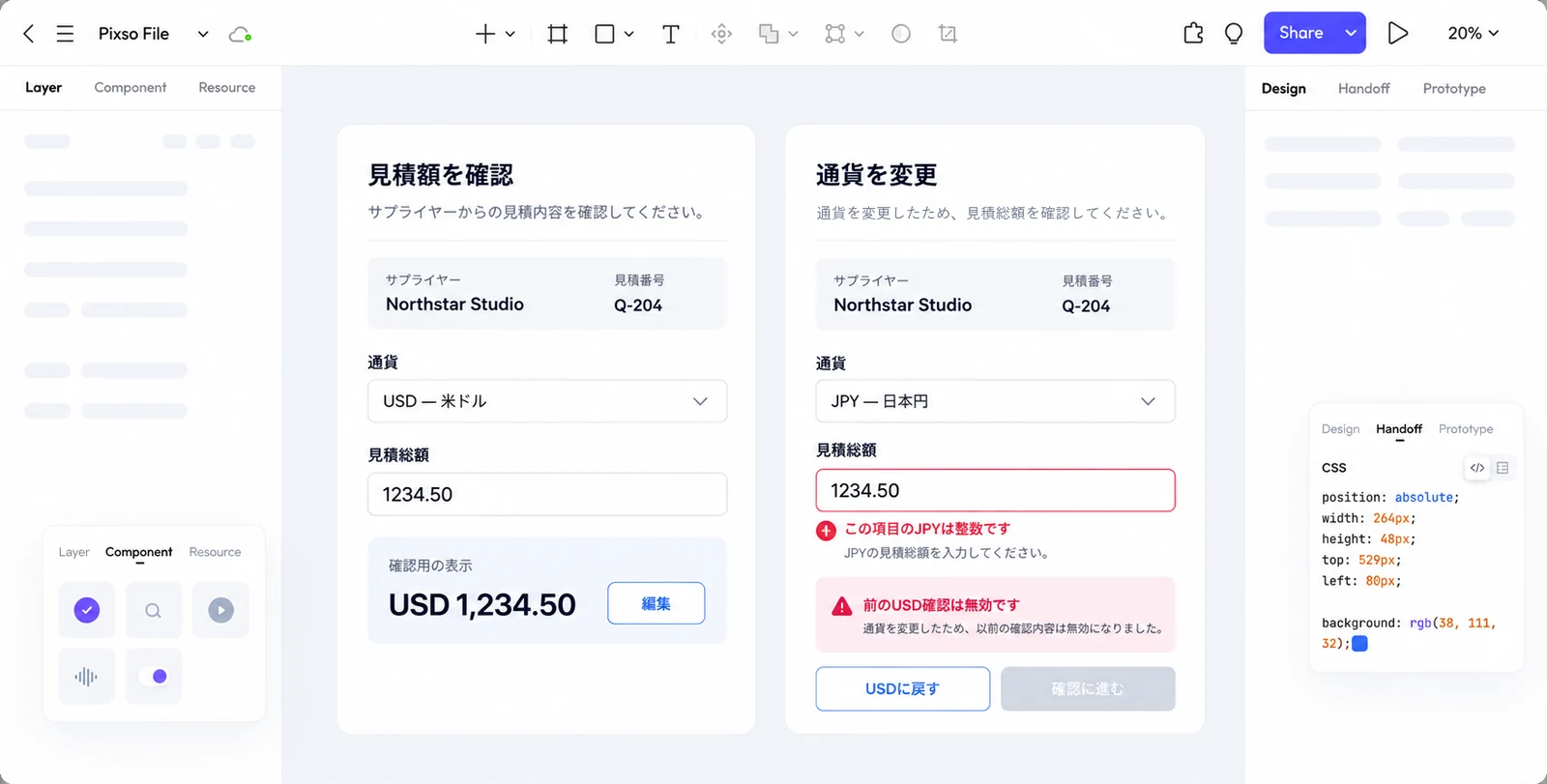This screenshot has height=784, width=1547.
Task: Open the hamburger main menu
Action: [x=65, y=34]
